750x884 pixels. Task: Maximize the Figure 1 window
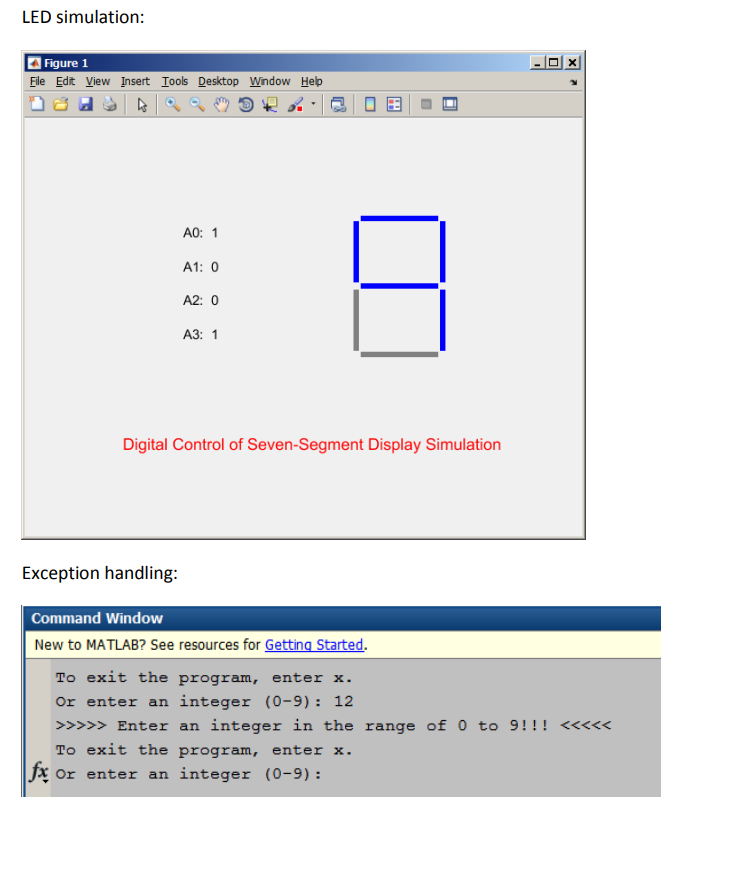click(x=554, y=63)
